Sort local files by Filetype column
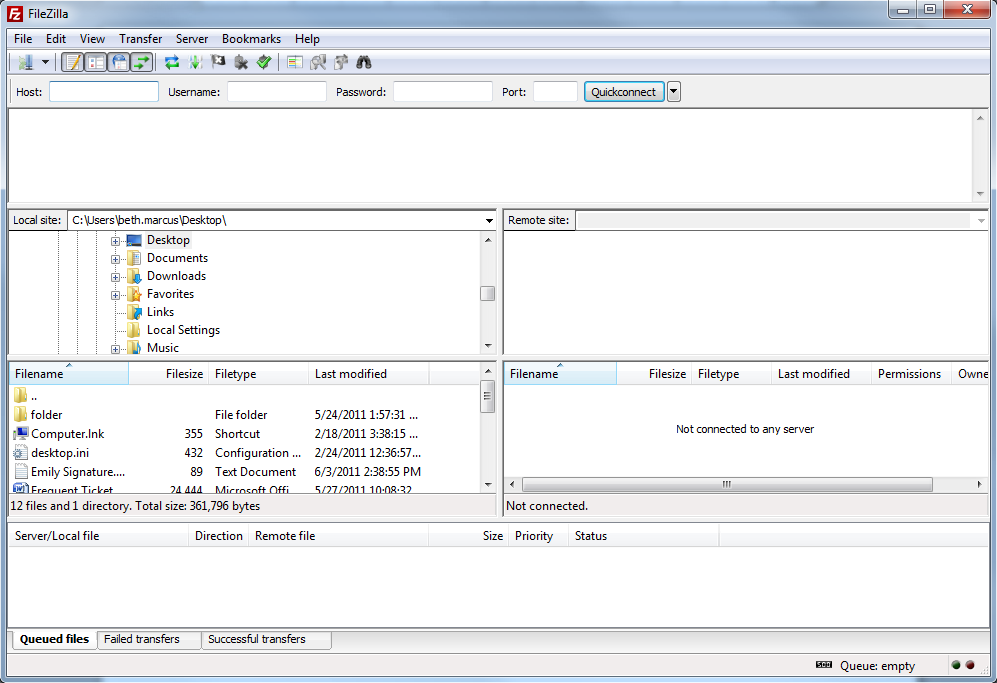The width and height of the screenshot is (997, 683). click(x=259, y=374)
